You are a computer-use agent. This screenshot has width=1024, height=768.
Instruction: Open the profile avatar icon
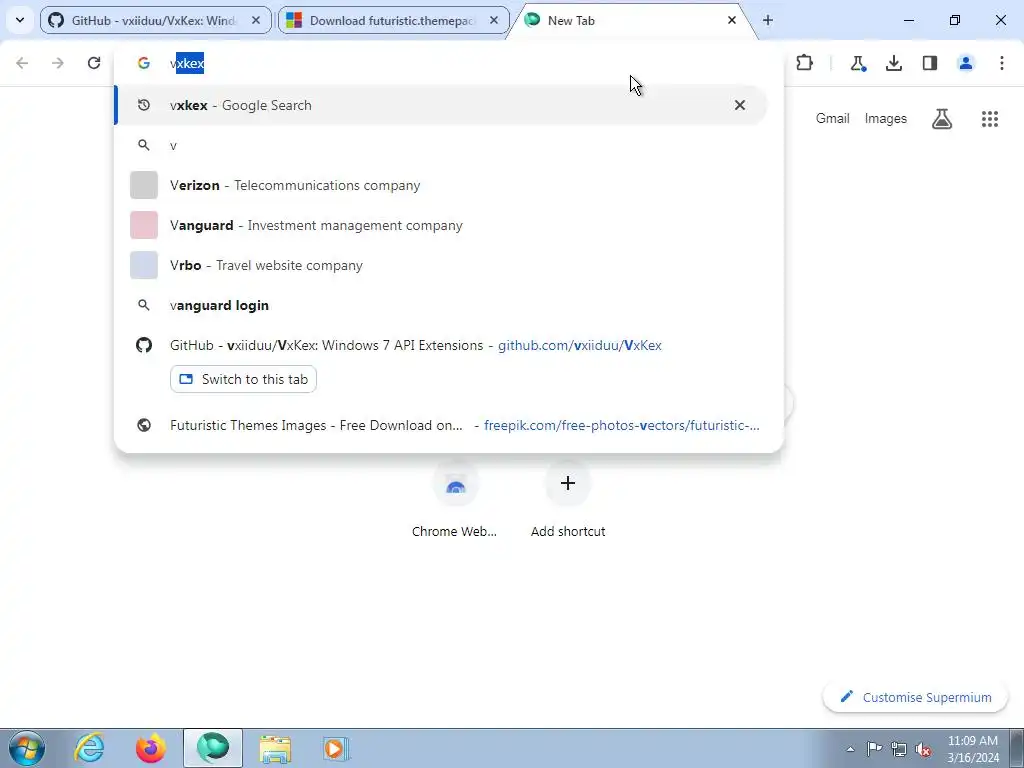(x=966, y=63)
